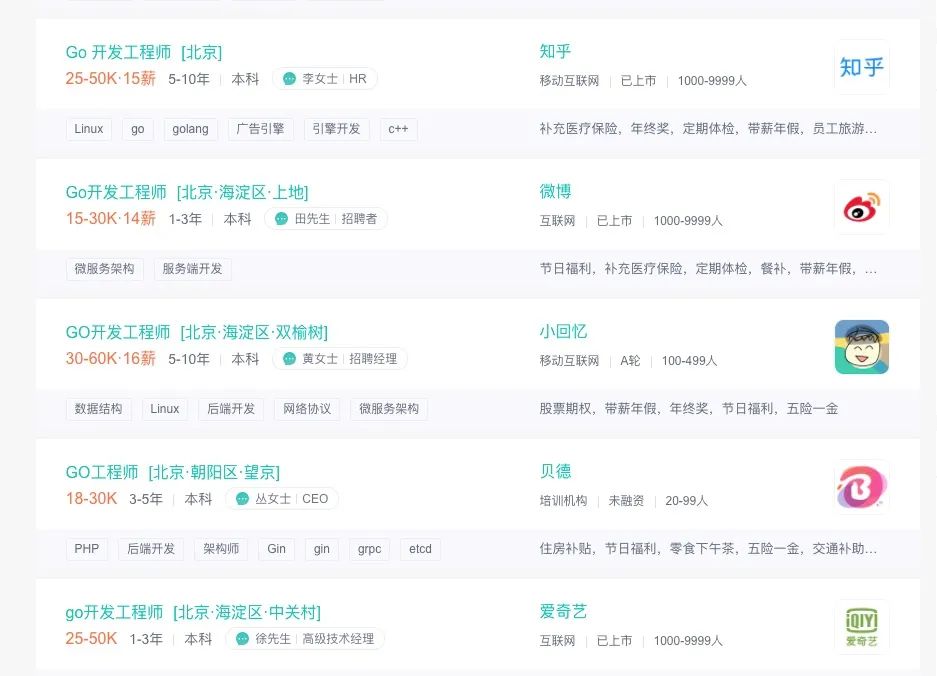This screenshot has width=937, height=676.
Task: Open the 知乎 company name link
Action: pos(555,51)
